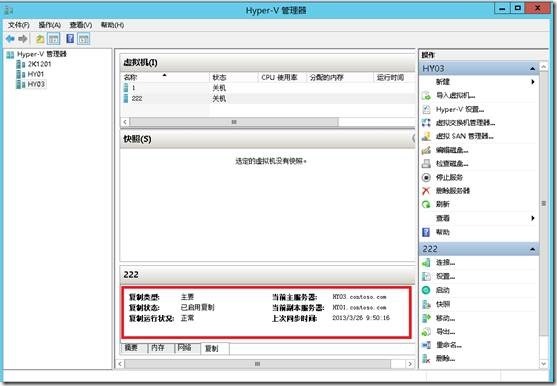Click details pane scroll left arrow
Image resolution: width=557 pixels, height=386 pixels.
(x=120, y=364)
